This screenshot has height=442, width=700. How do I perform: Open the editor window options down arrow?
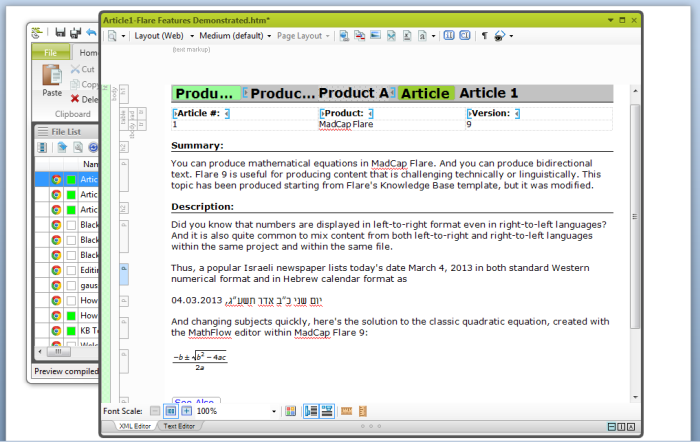point(610,20)
